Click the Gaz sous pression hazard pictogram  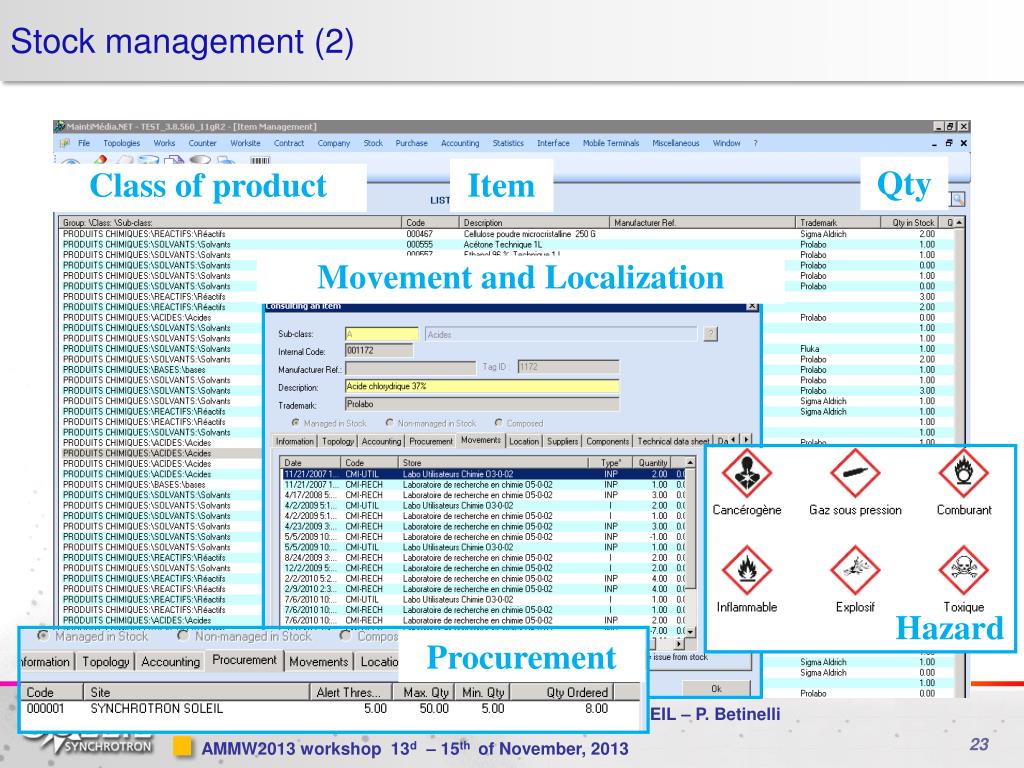click(855, 473)
